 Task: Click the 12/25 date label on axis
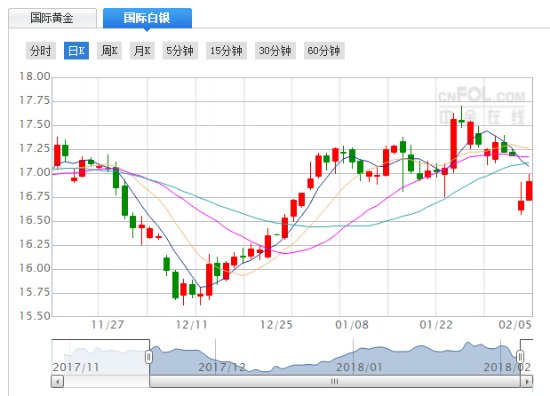pos(276,325)
